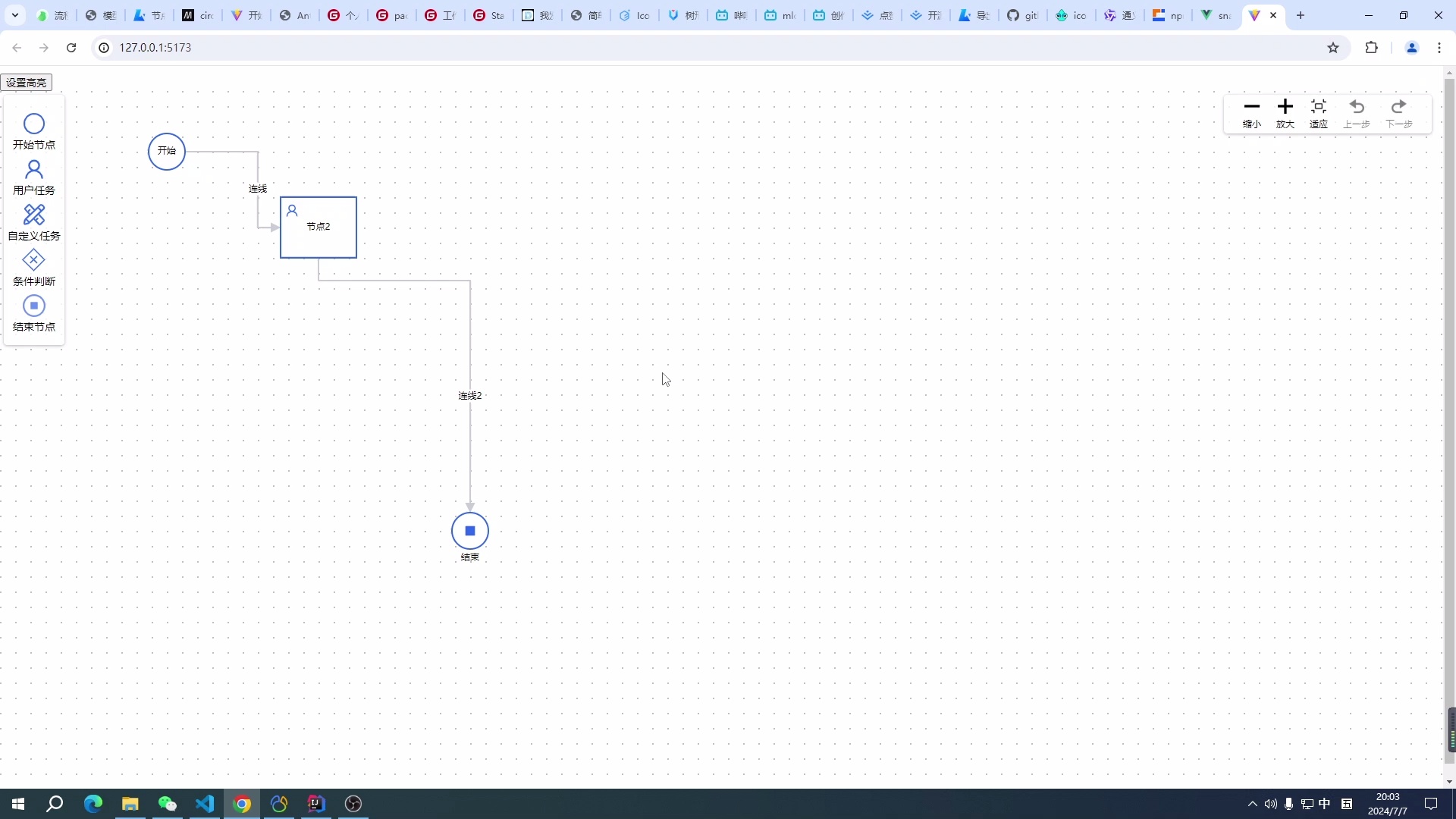Select the 开始节点 start node icon
The image size is (1456, 819).
pyautogui.click(x=34, y=124)
